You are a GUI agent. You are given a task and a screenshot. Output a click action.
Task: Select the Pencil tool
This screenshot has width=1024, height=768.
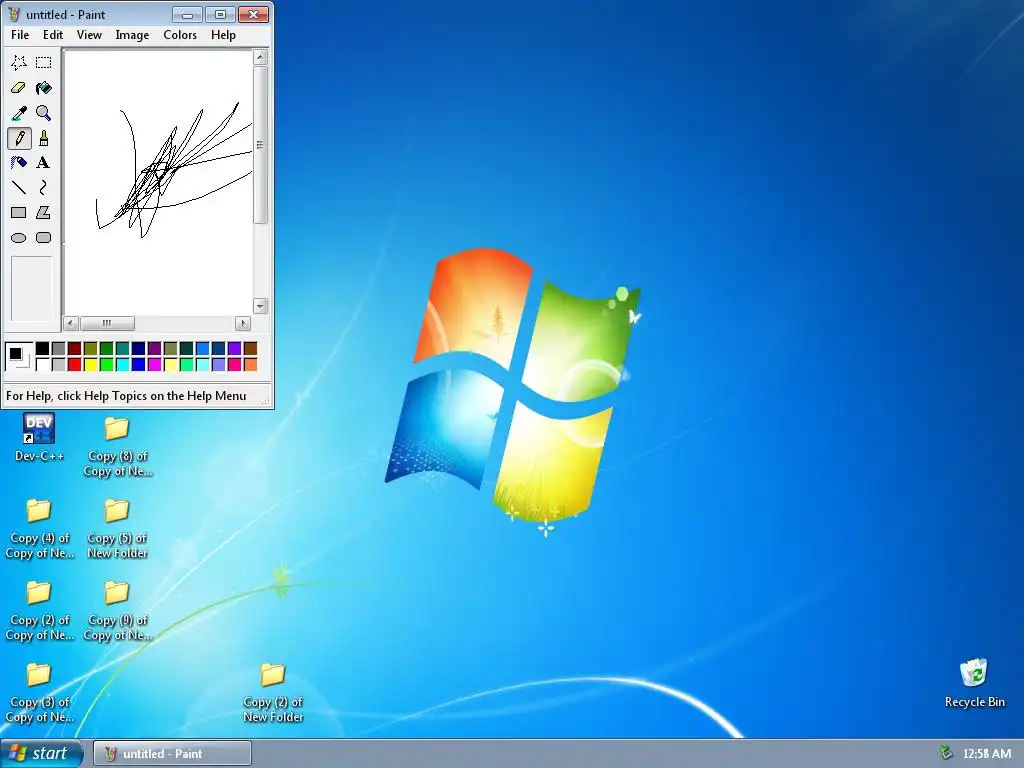[x=19, y=138]
